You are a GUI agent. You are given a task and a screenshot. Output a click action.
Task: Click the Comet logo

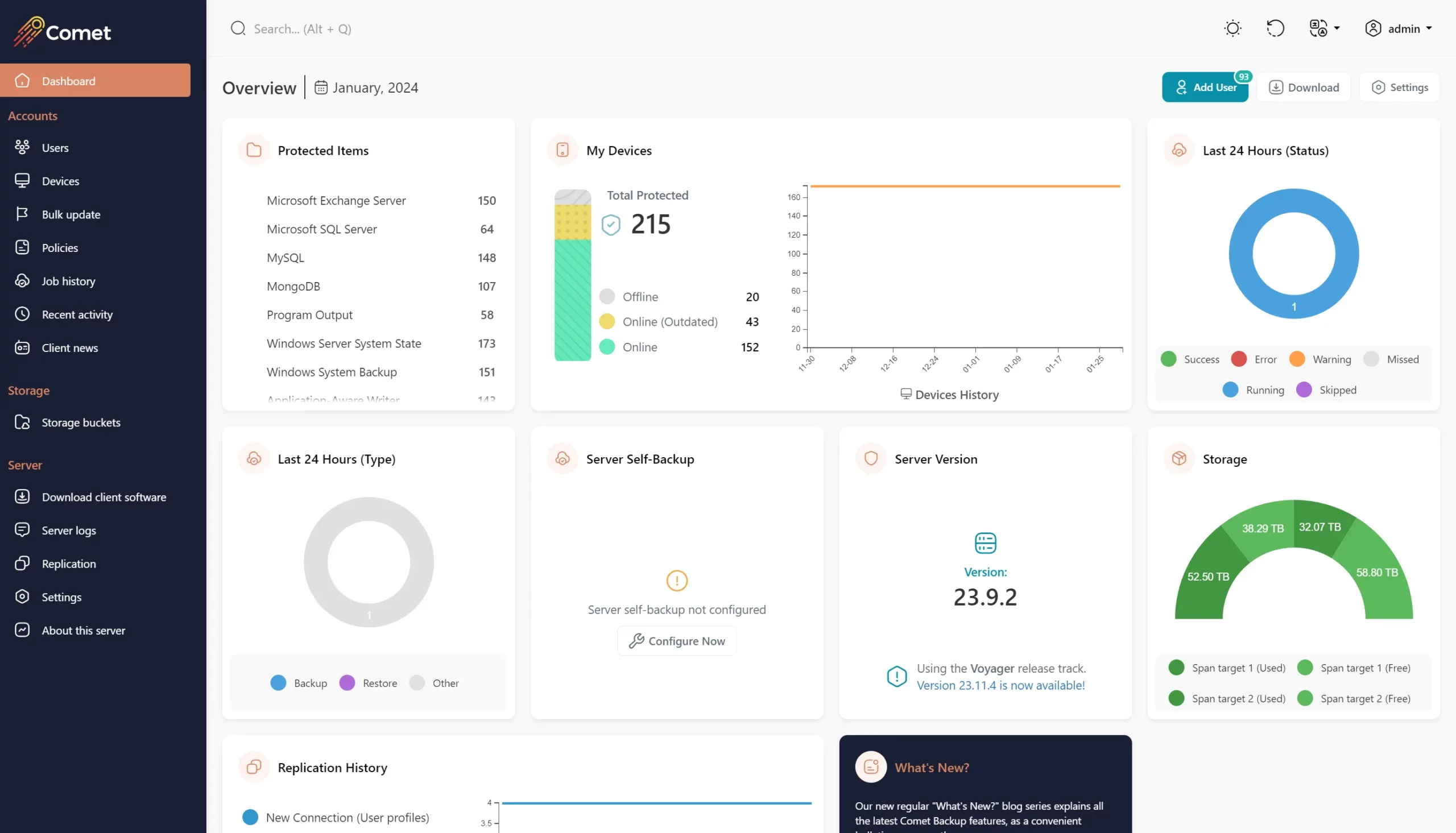63,31
